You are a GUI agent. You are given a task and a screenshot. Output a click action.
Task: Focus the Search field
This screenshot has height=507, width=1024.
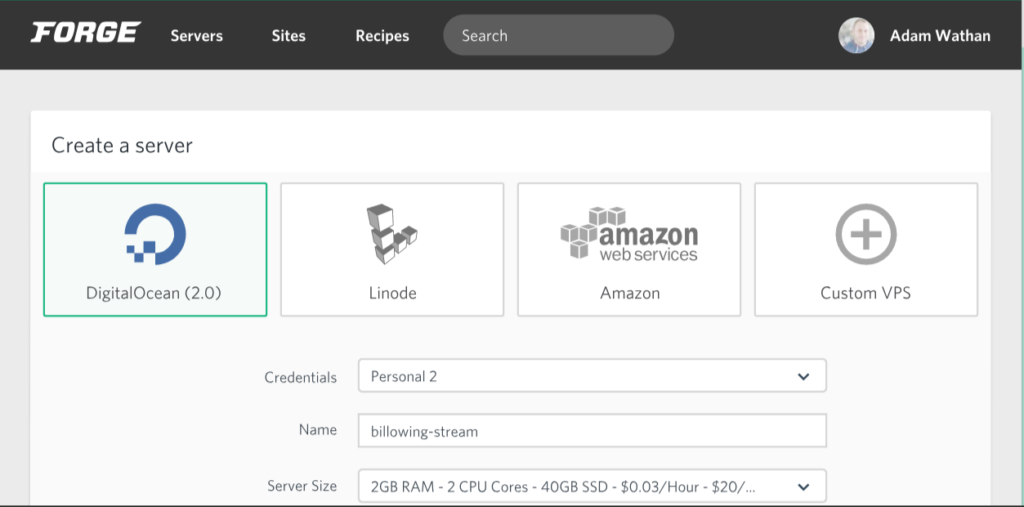(558, 35)
